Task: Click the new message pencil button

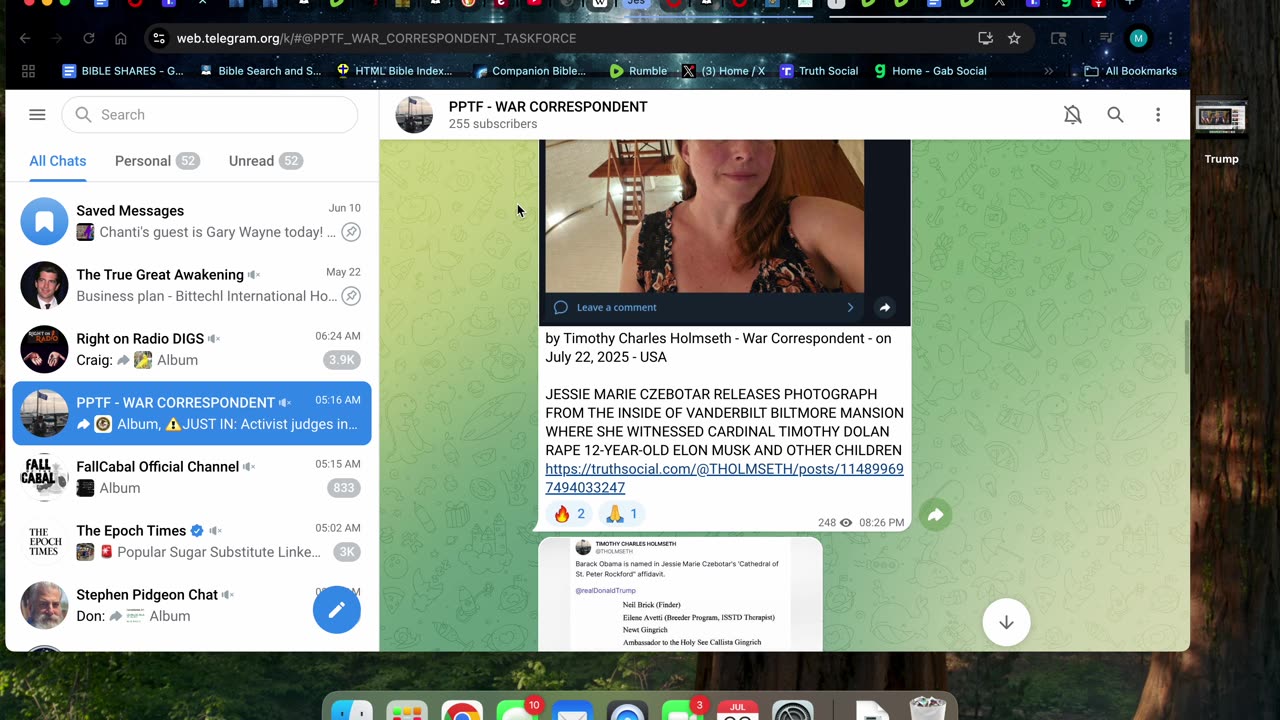Action: tap(337, 609)
